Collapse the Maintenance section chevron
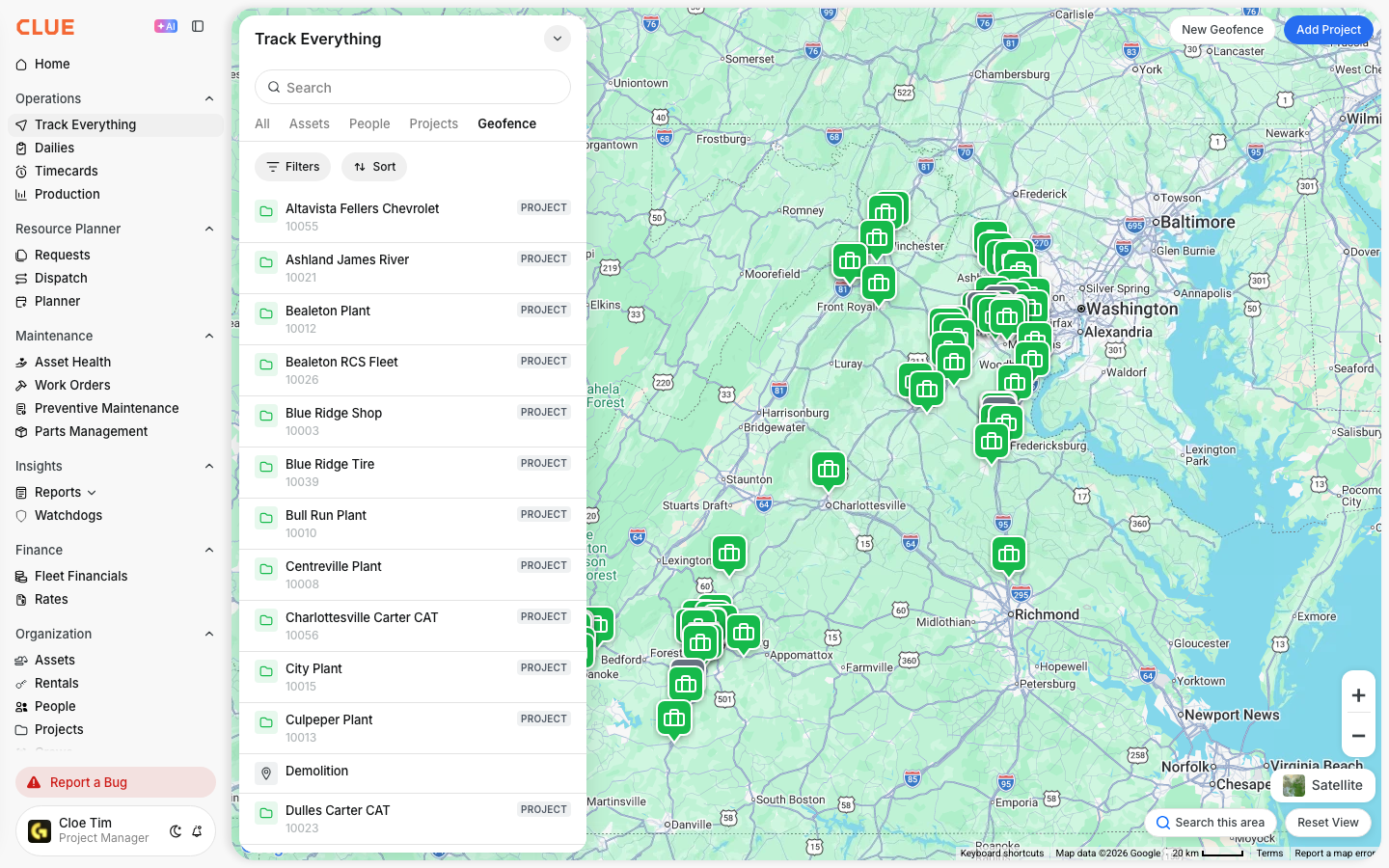Screen dimensions: 1389x868 click(209, 336)
